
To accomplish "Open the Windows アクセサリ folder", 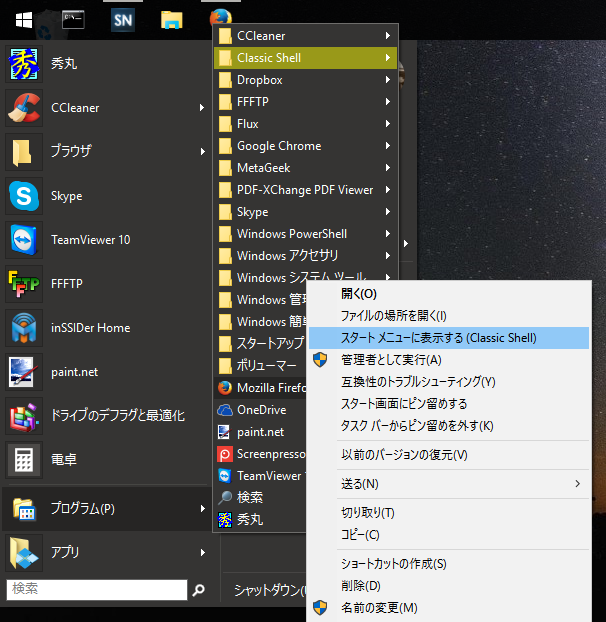I will coord(305,256).
